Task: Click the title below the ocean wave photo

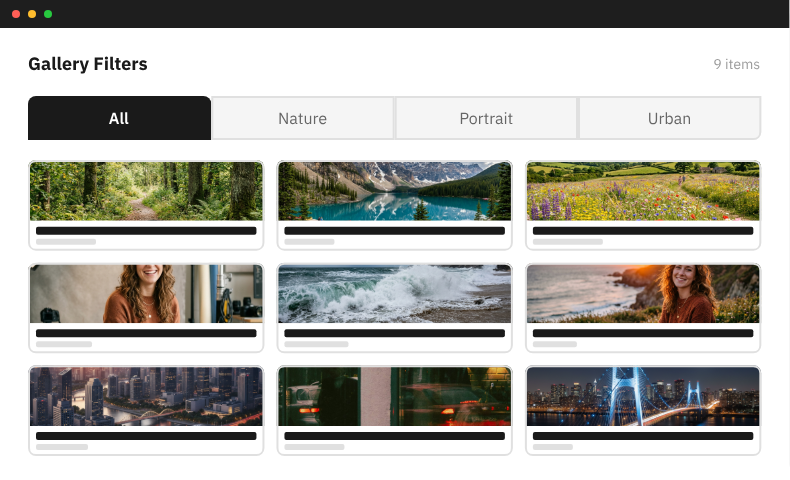Action: (x=394, y=333)
